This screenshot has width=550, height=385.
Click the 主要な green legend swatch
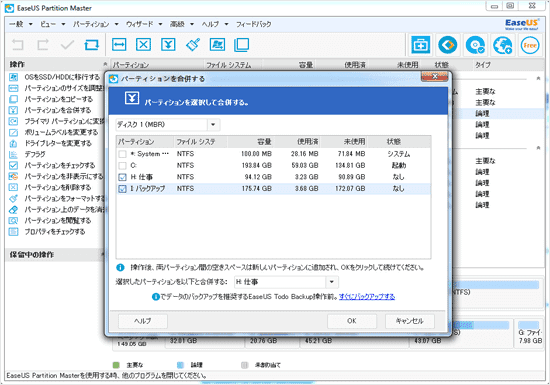116,365
